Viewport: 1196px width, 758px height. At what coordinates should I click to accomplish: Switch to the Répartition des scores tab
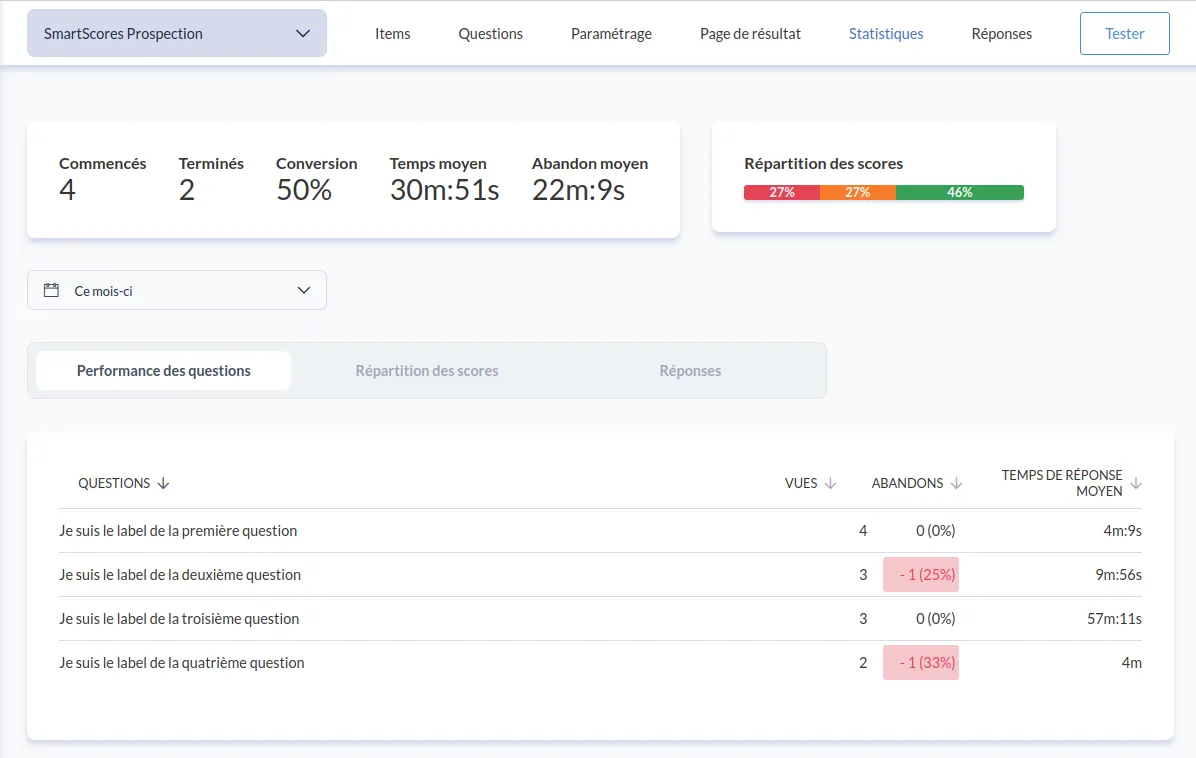click(427, 370)
